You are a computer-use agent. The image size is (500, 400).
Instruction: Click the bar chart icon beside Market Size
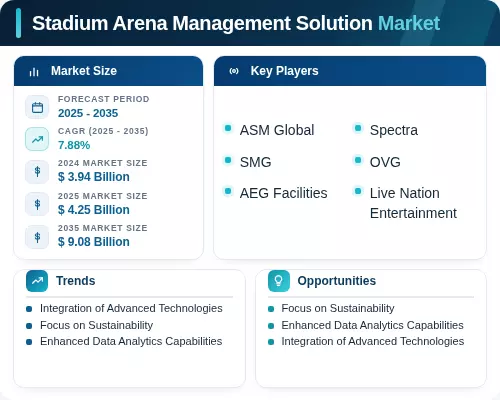34,71
